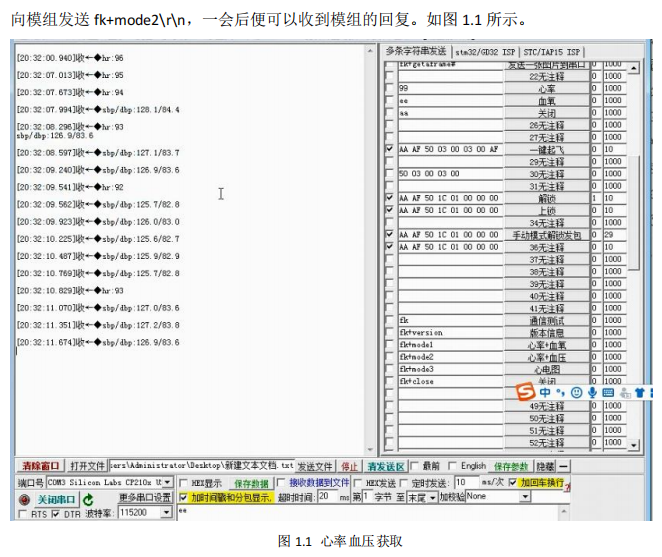Click the 版本信息 send button
Image resolution: width=662 pixels, height=557 pixels.
coord(547,333)
